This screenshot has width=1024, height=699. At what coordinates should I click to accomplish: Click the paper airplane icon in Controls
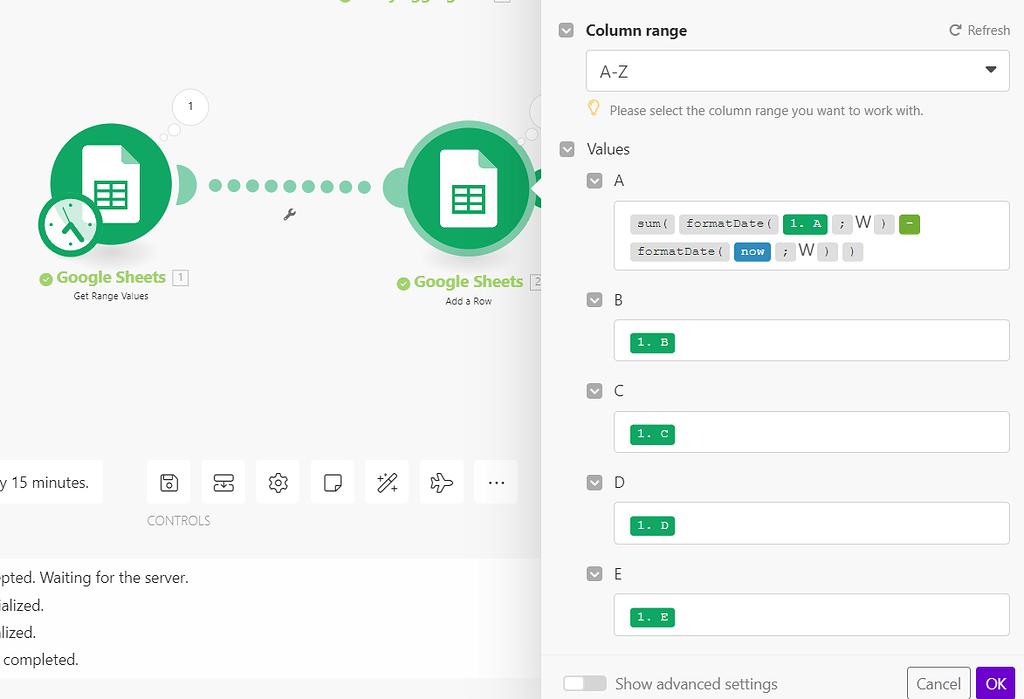pos(441,482)
